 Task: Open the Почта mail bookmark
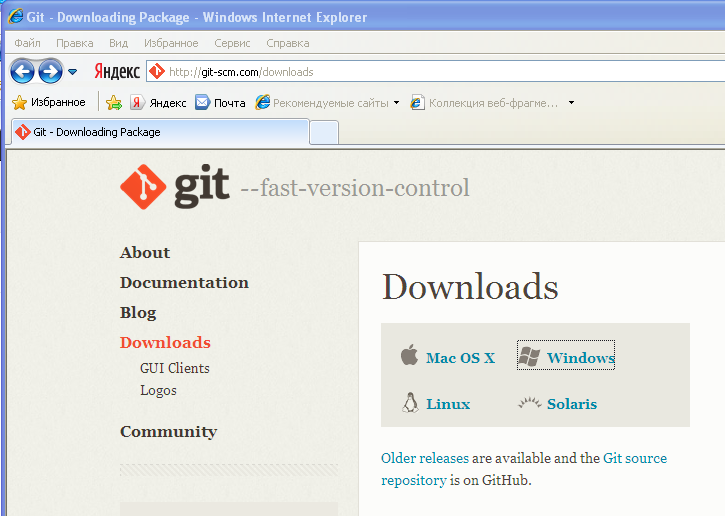220,103
